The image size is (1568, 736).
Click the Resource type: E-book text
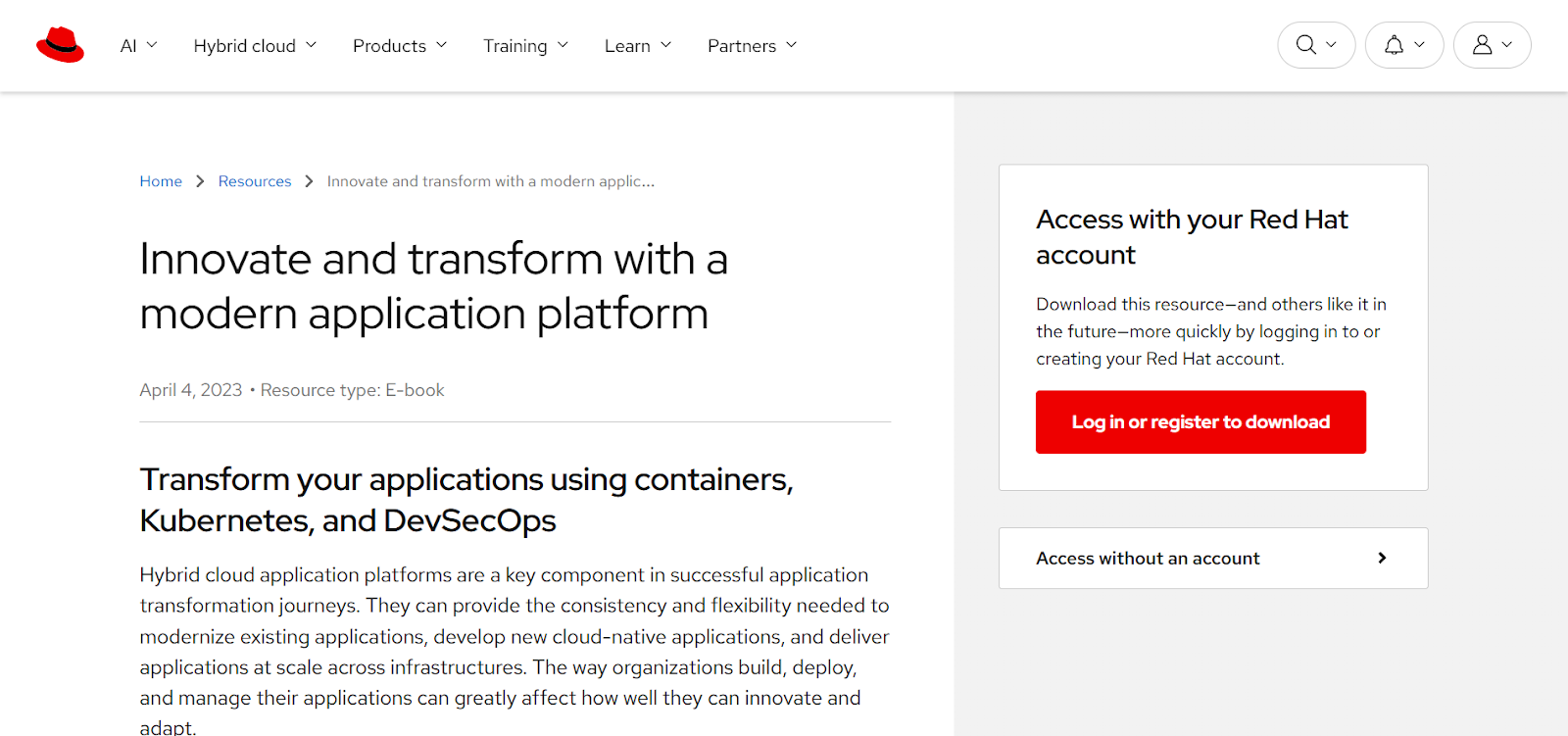352,390
